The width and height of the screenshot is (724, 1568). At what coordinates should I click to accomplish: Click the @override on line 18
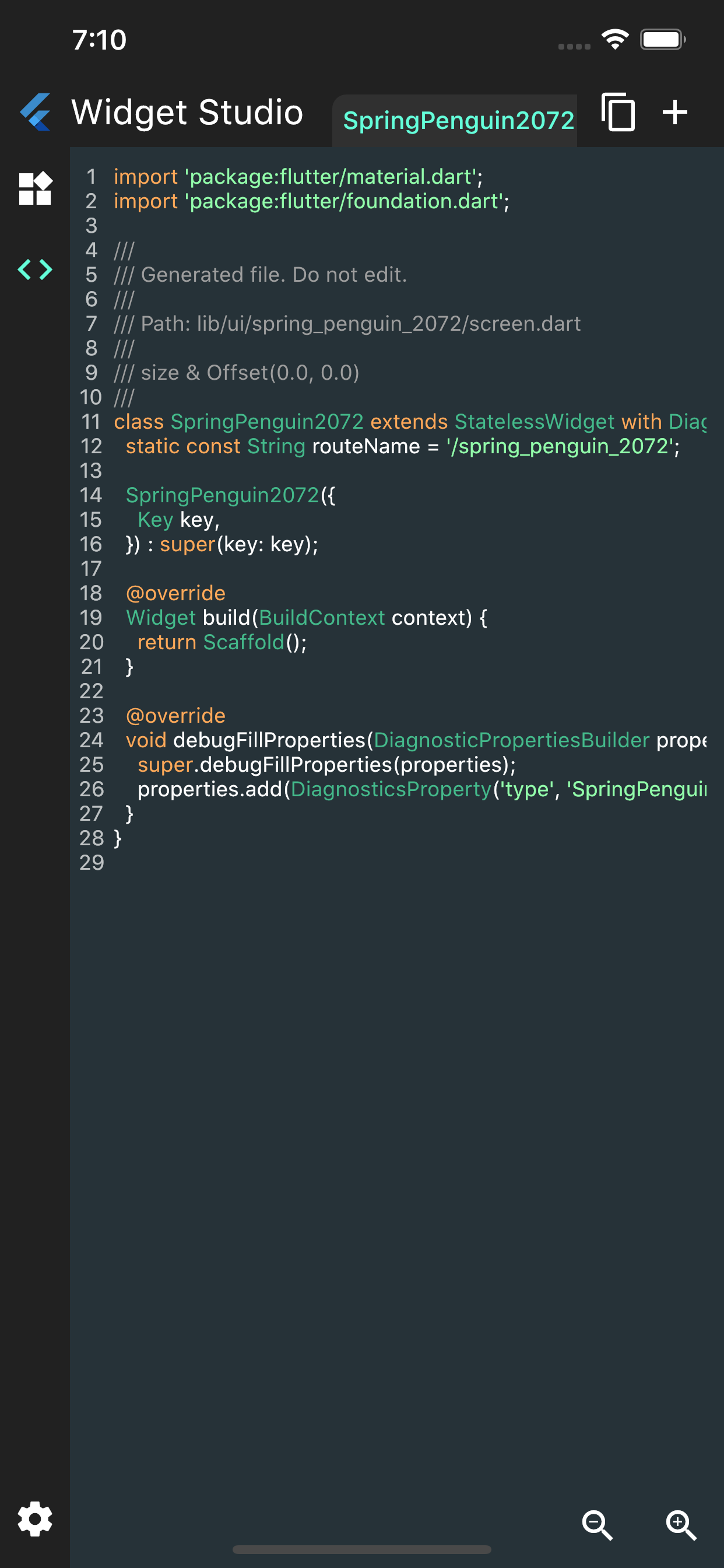tap(176, 593)
